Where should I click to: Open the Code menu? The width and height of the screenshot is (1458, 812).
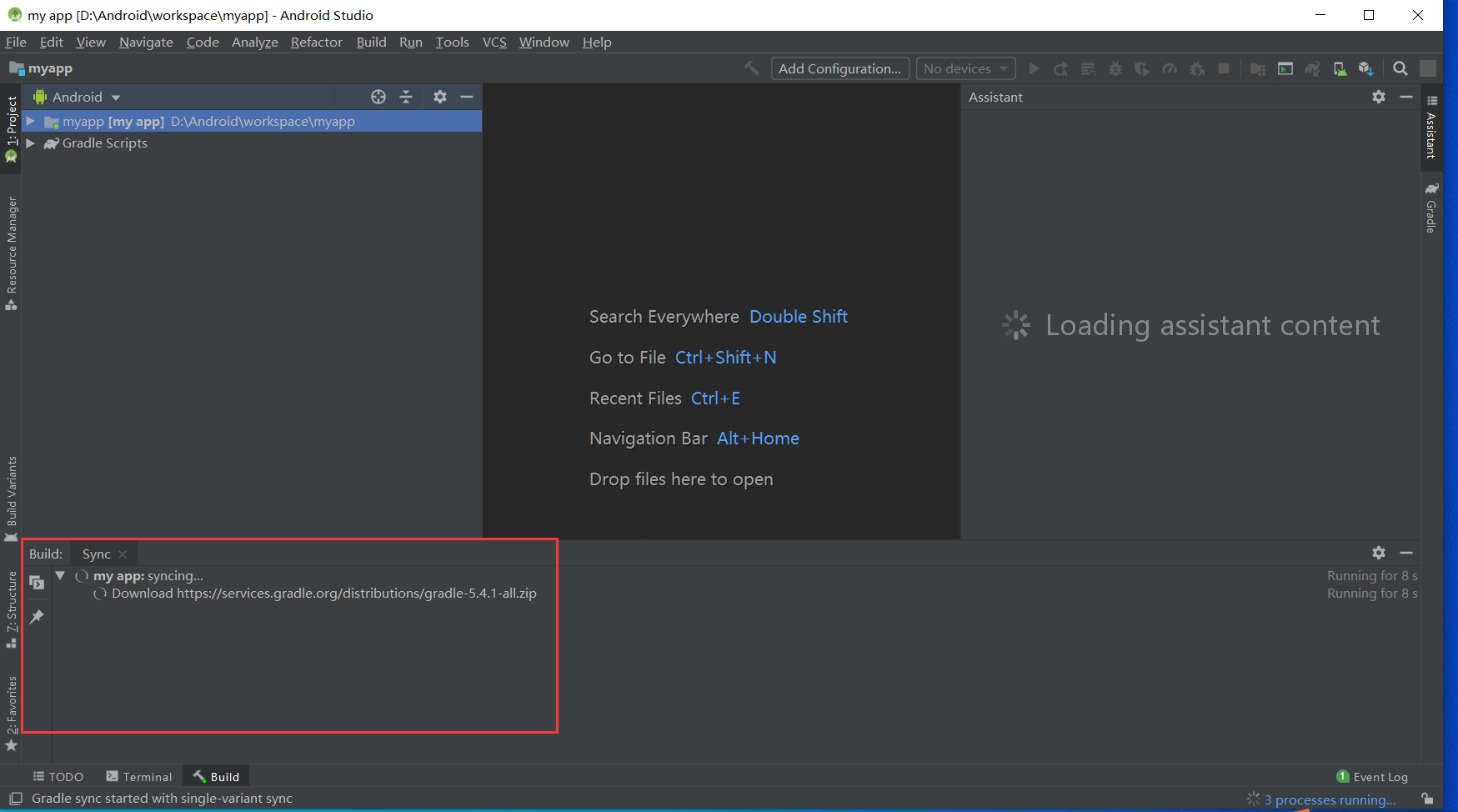click(x=203, y=42)
